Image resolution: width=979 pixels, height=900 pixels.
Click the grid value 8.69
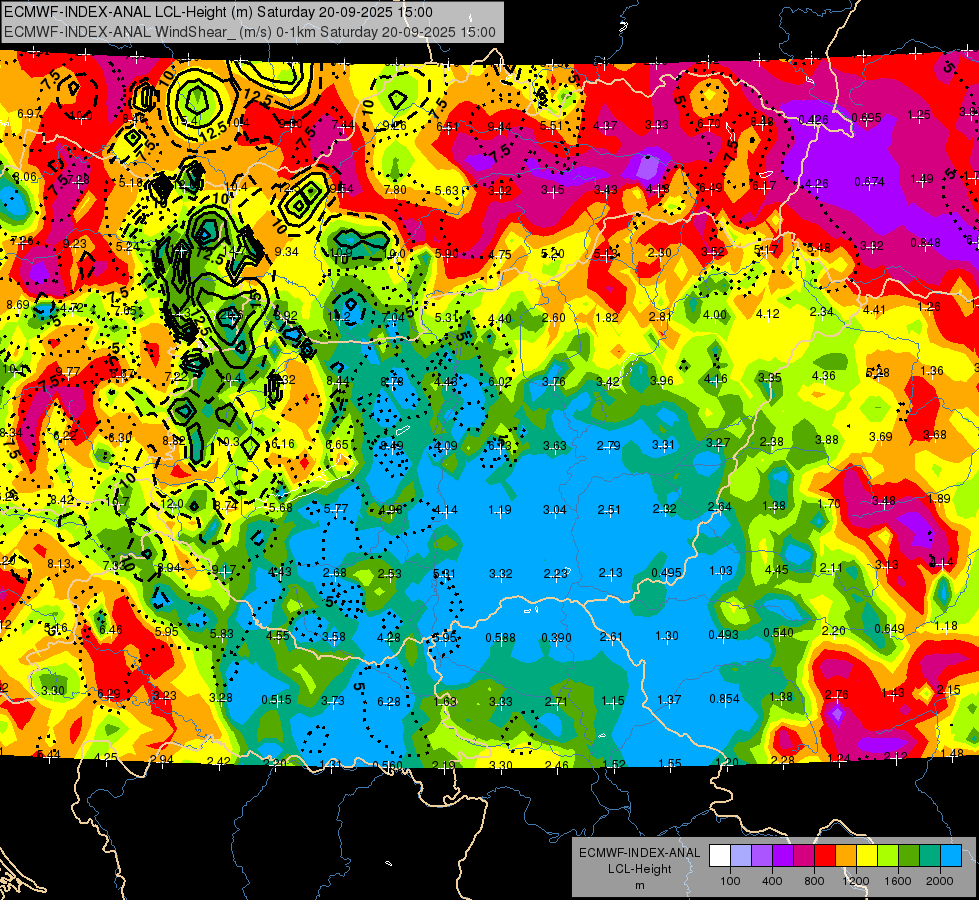(x=18, y=305)
